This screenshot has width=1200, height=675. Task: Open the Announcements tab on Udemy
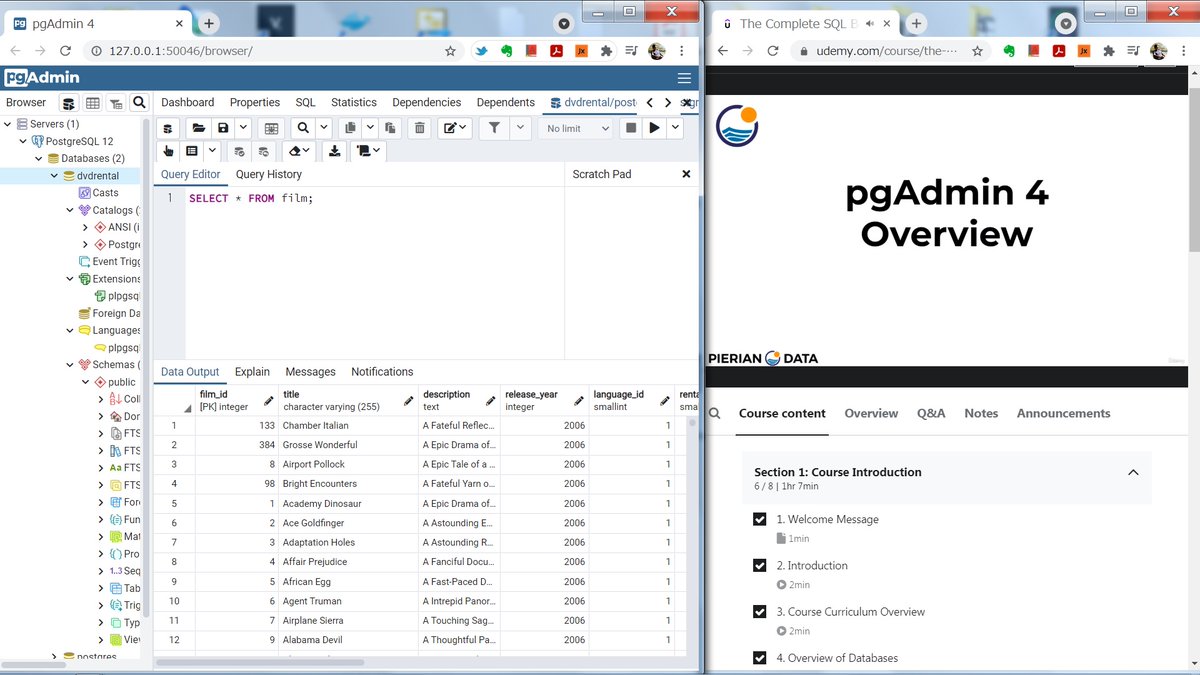1063,413
